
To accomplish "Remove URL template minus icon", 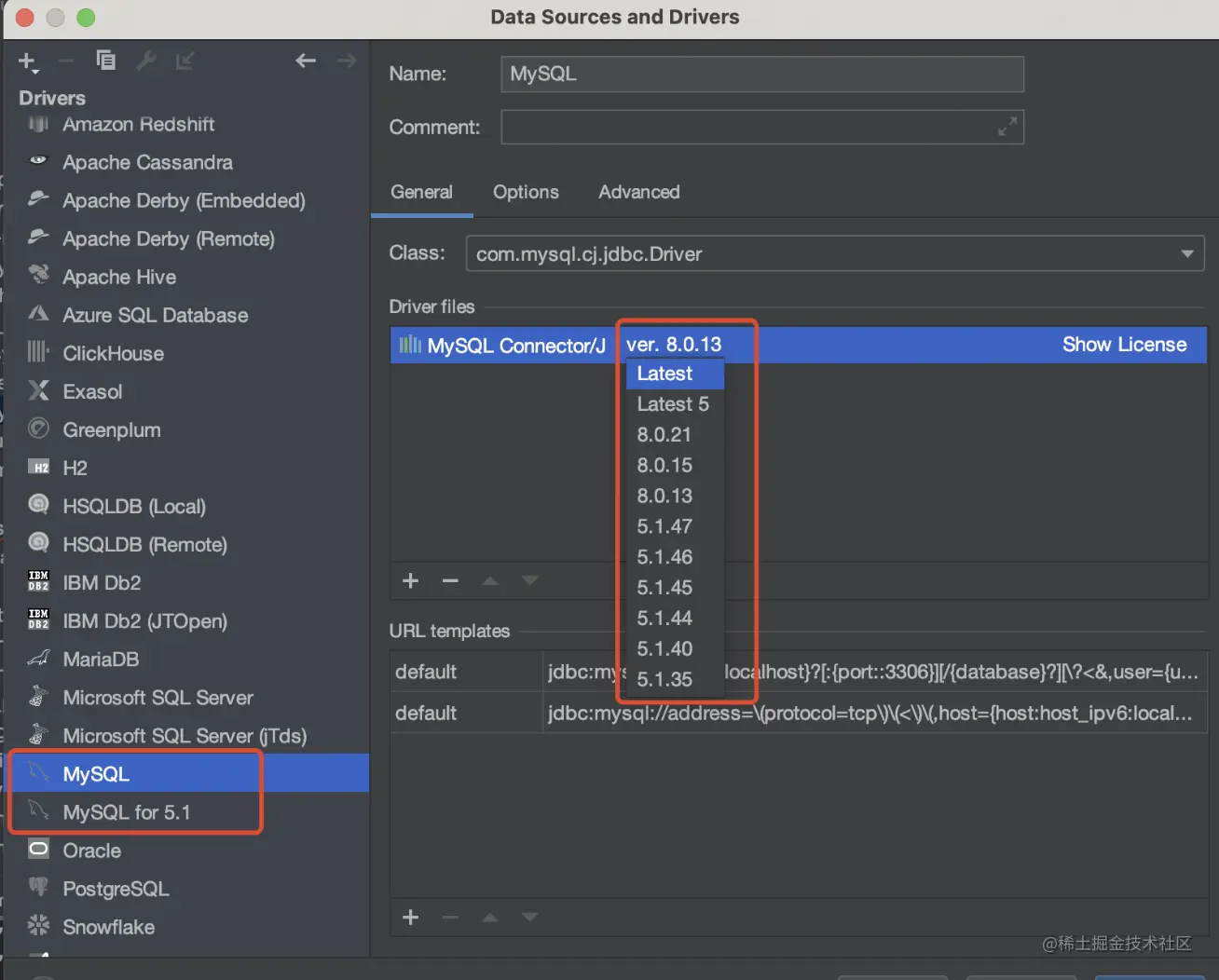I will pos(450,917).
